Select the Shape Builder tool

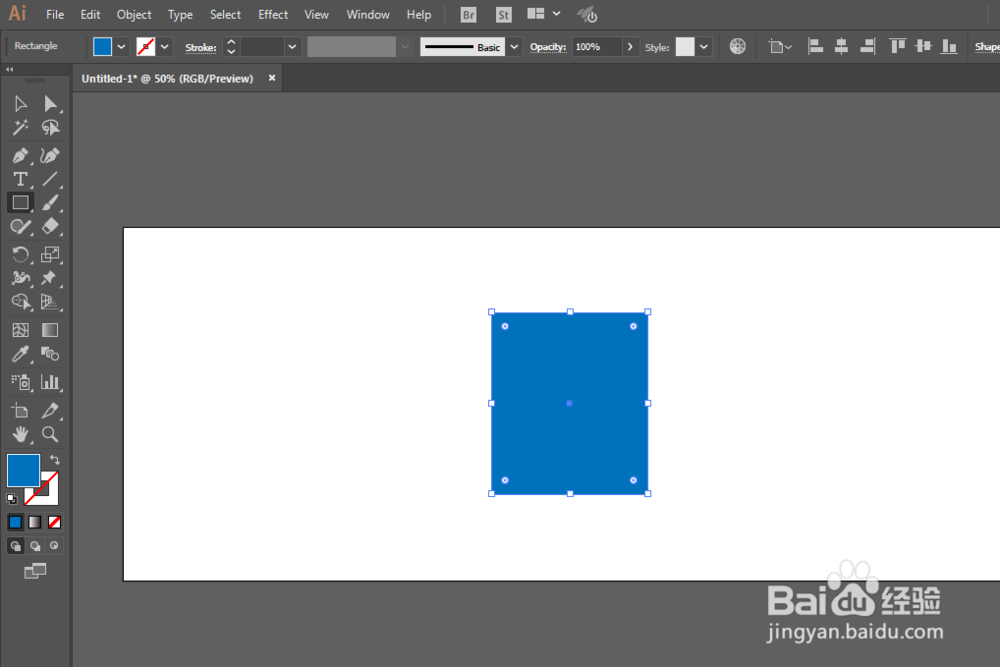[x=20, y=302]
